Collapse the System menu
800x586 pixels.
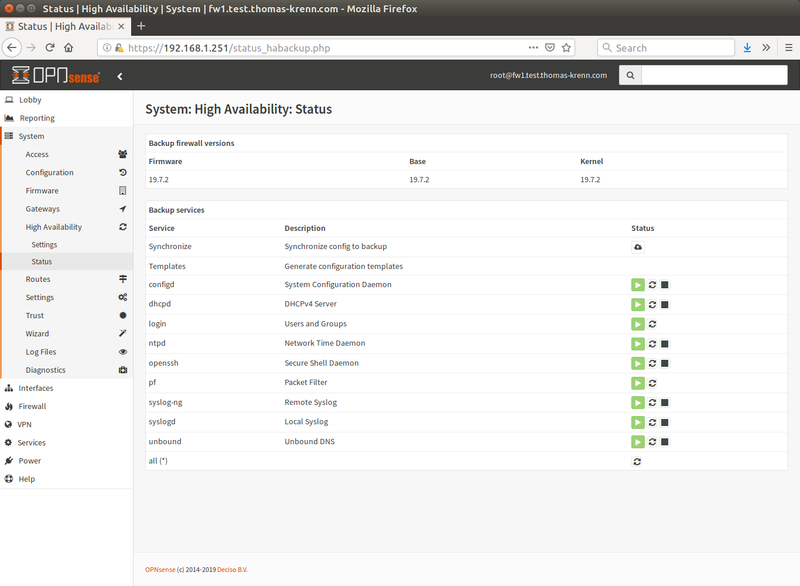tap(67, 136)
